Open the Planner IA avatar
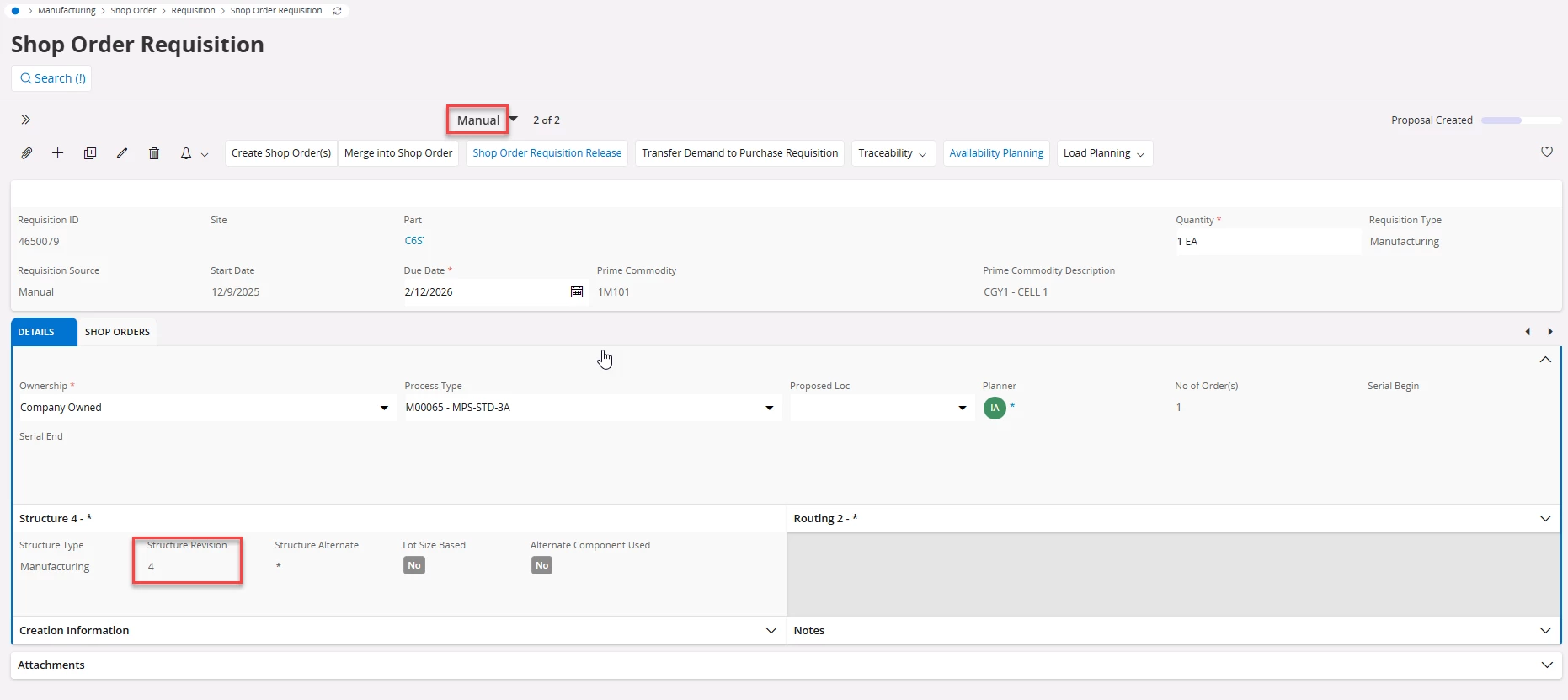 click(x=995, y=408)
